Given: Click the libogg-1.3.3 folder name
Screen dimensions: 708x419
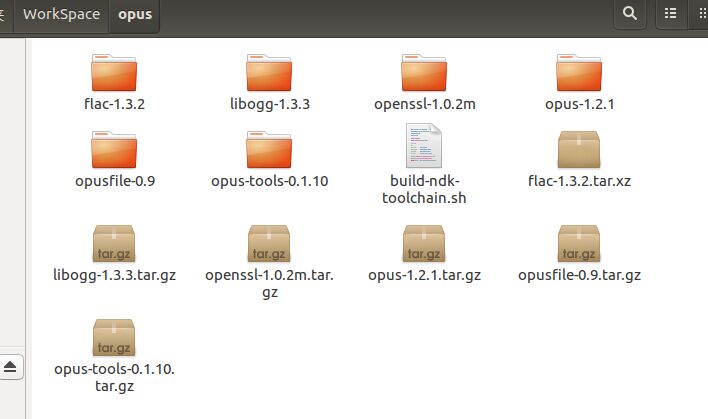Looking at the screenshot, I should (x=270, y=104).
